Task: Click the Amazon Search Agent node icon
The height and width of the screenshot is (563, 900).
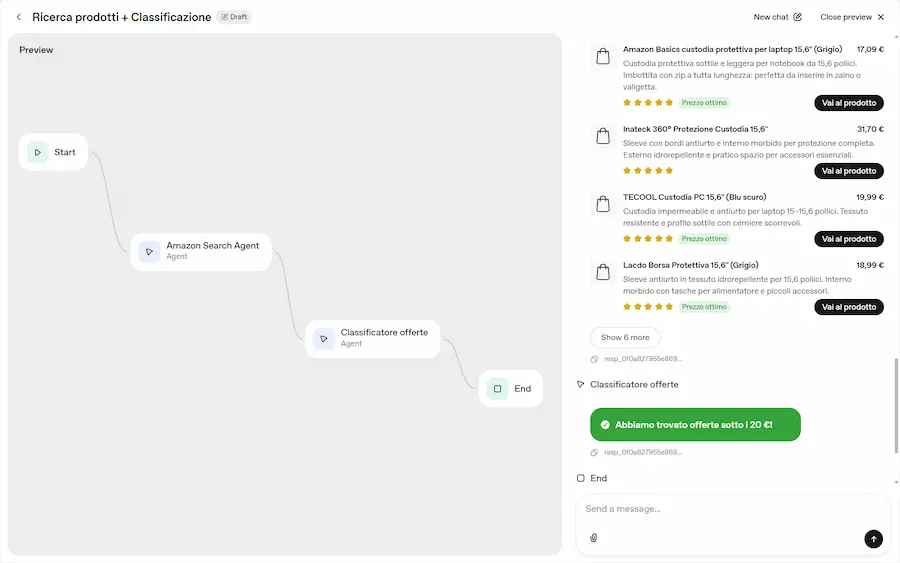Action: [149, 251]
